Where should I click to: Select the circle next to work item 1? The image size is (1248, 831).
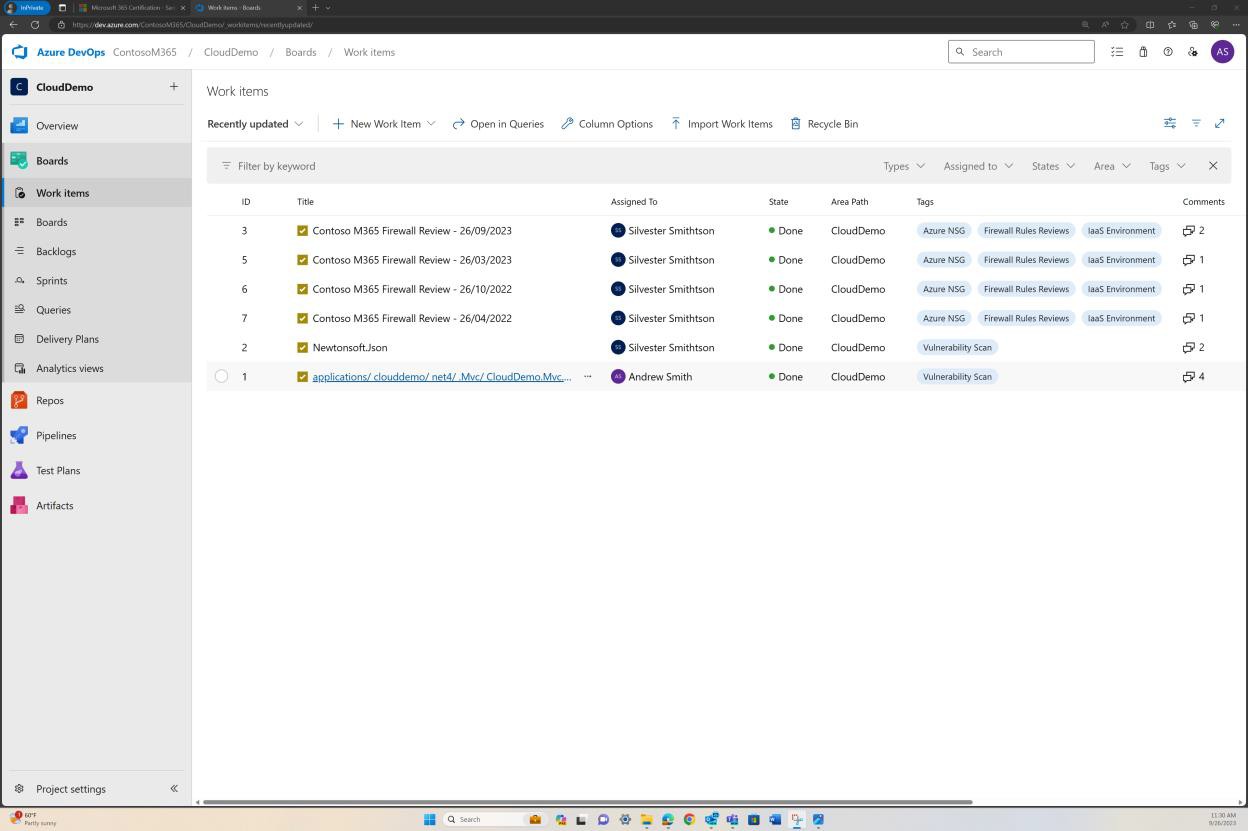221,376
